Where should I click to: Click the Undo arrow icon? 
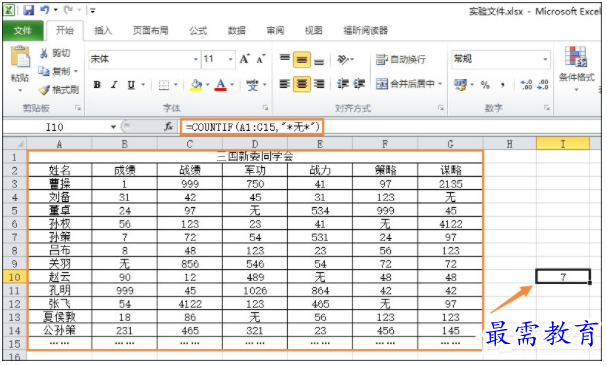pos(45,10)
